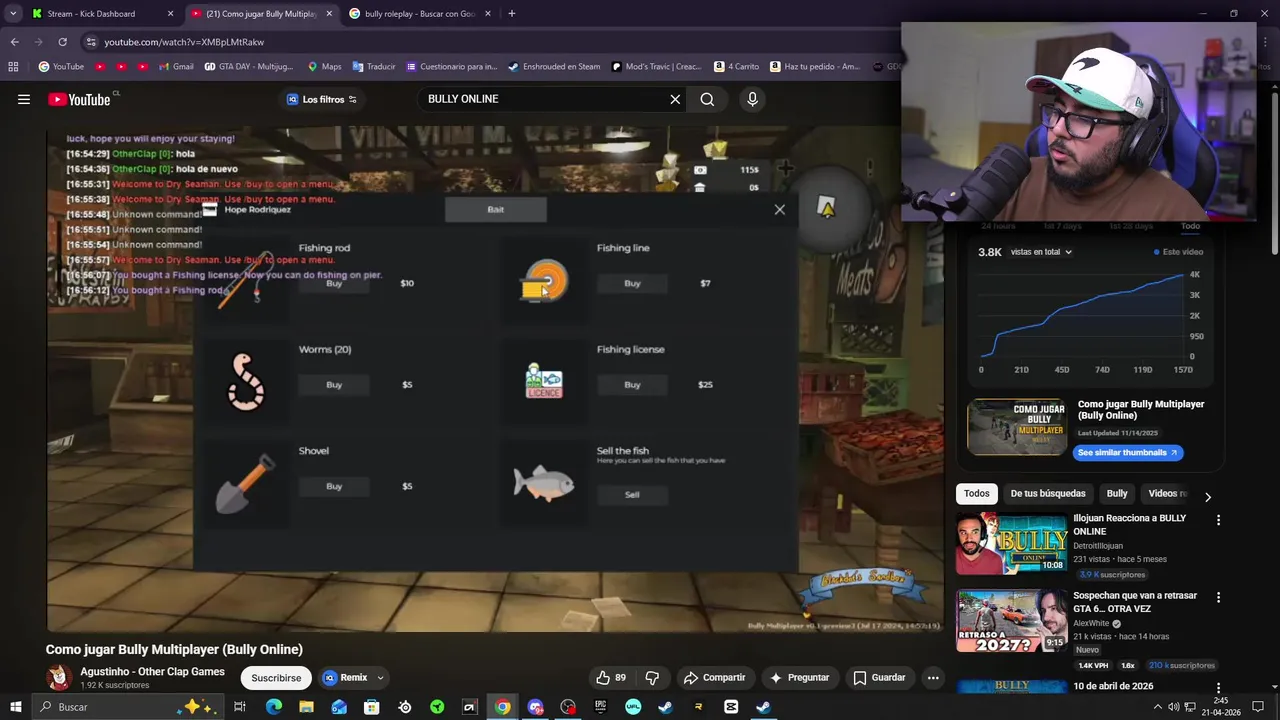Show more chips with right arrow

coord(1207,497)
